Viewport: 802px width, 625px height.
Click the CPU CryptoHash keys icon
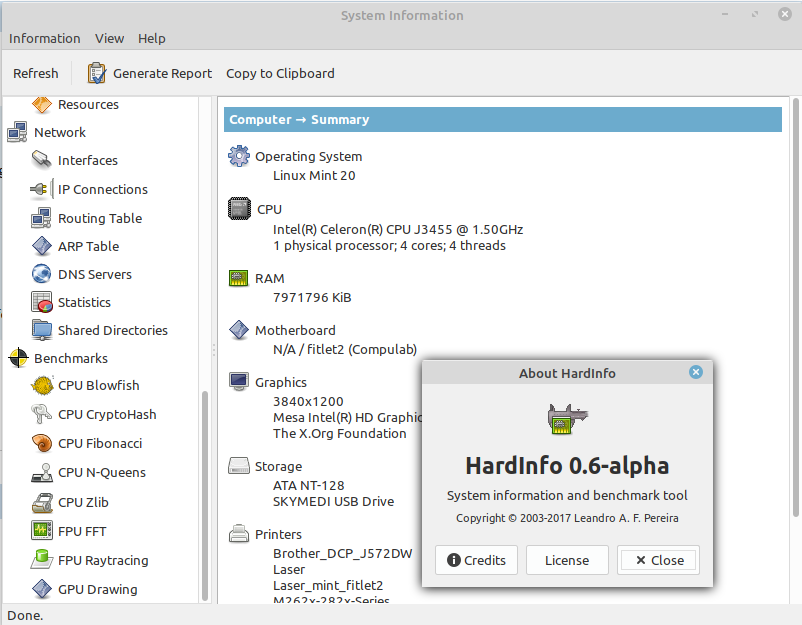point(41,414)
